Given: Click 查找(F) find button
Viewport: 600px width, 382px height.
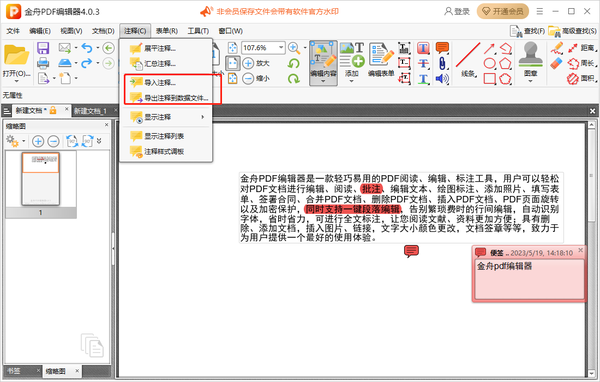Looking at the screenshot, I should tap(528, 31).
